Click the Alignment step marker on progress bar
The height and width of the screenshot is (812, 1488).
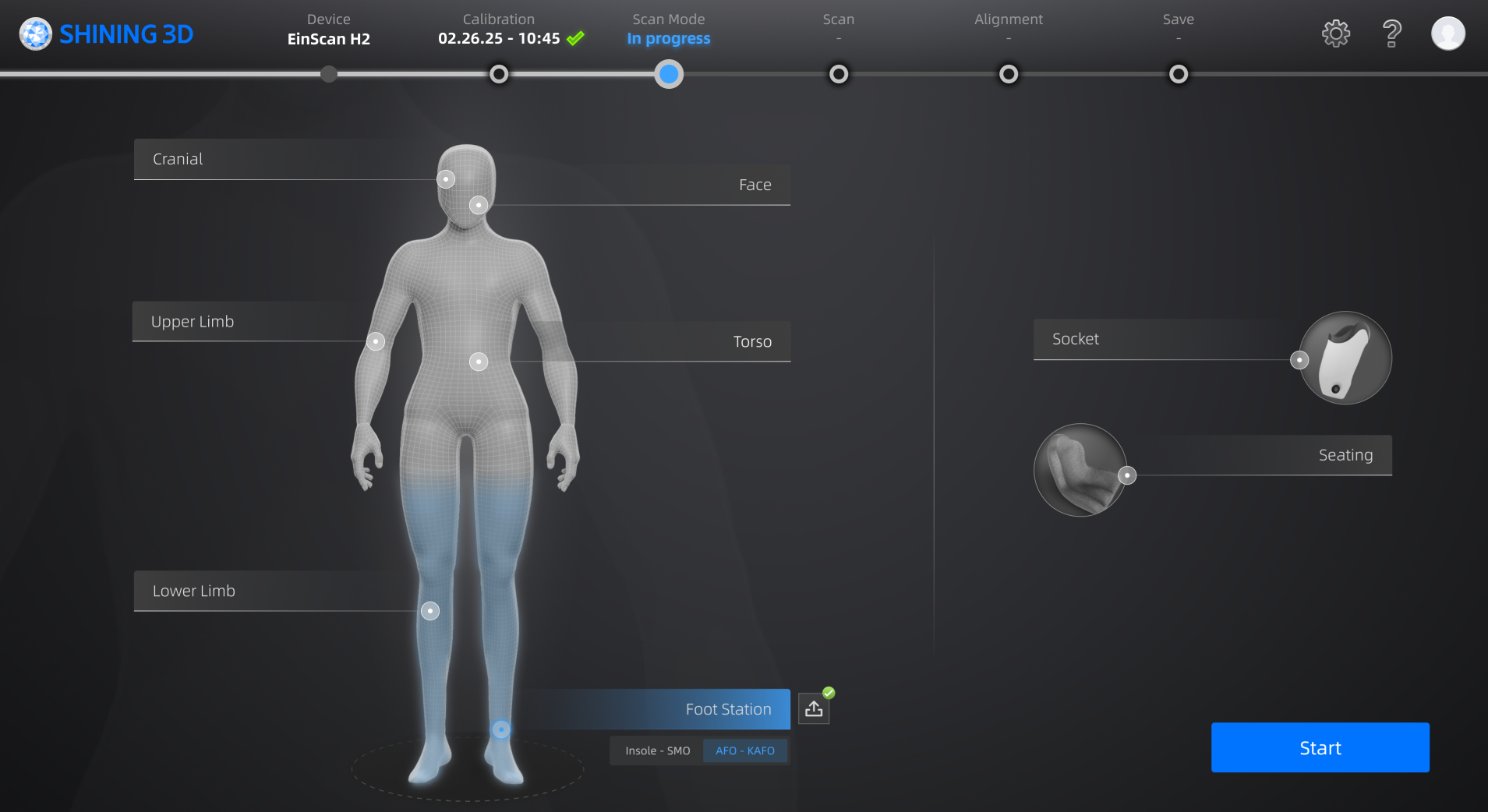(1008, 74)
